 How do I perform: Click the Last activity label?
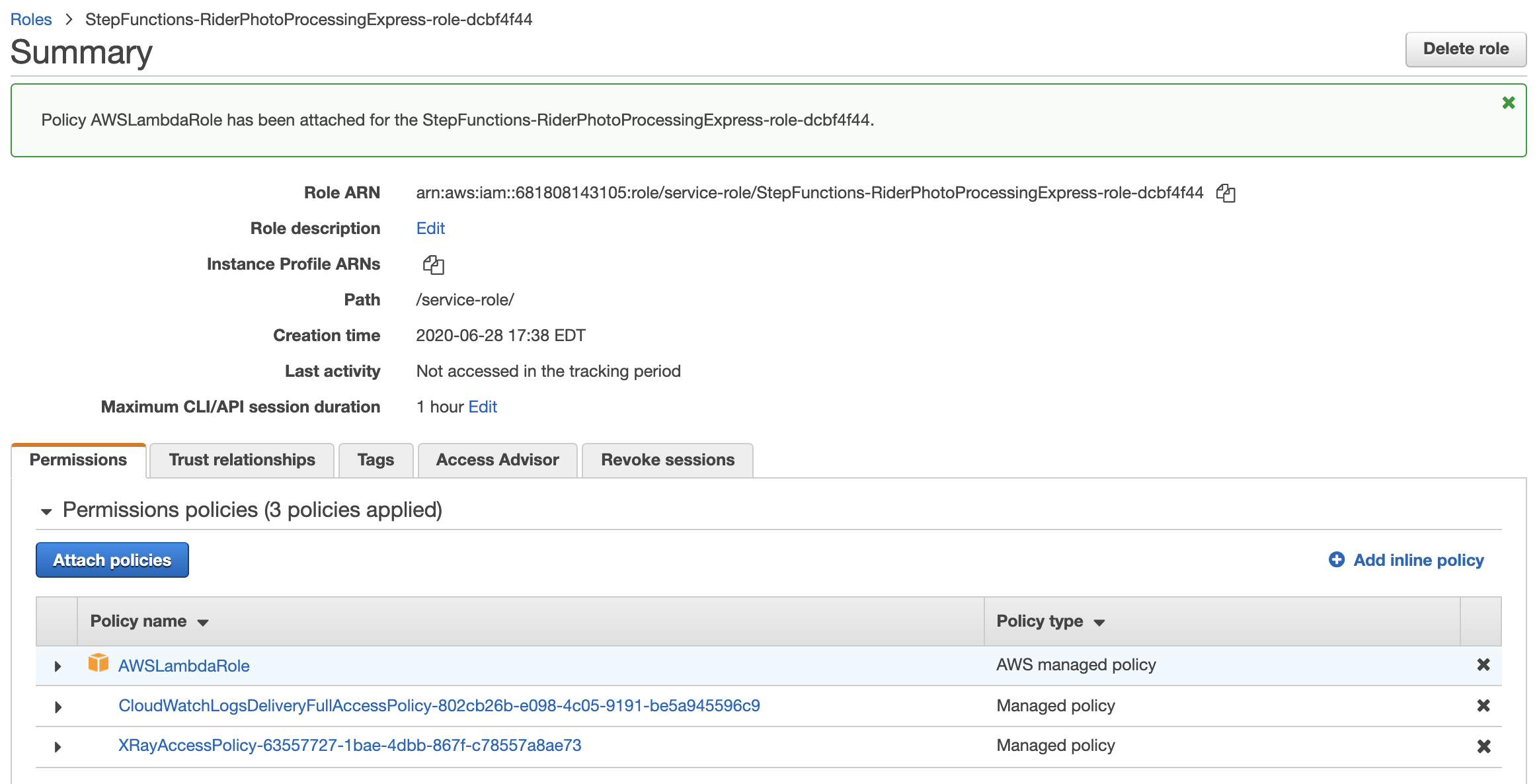coord(333,371)
